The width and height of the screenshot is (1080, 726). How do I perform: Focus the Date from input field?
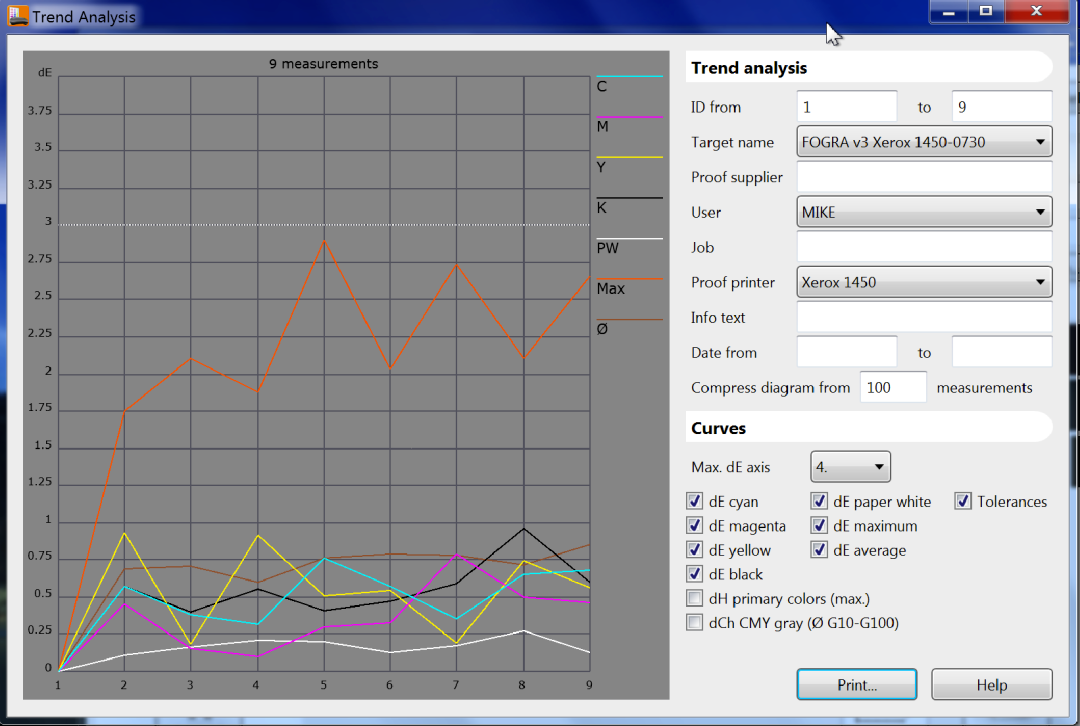(847, 352)
